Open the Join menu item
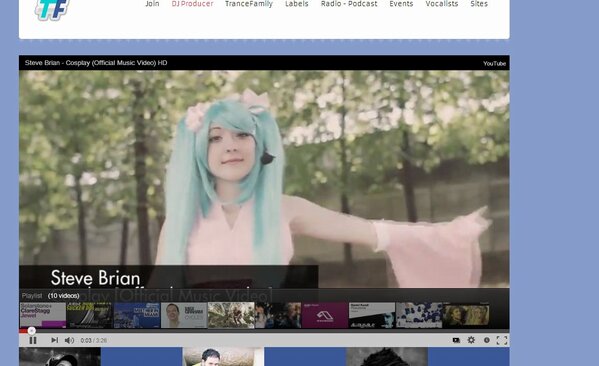The height and width of the screenshot is (366, 599). 152,4
